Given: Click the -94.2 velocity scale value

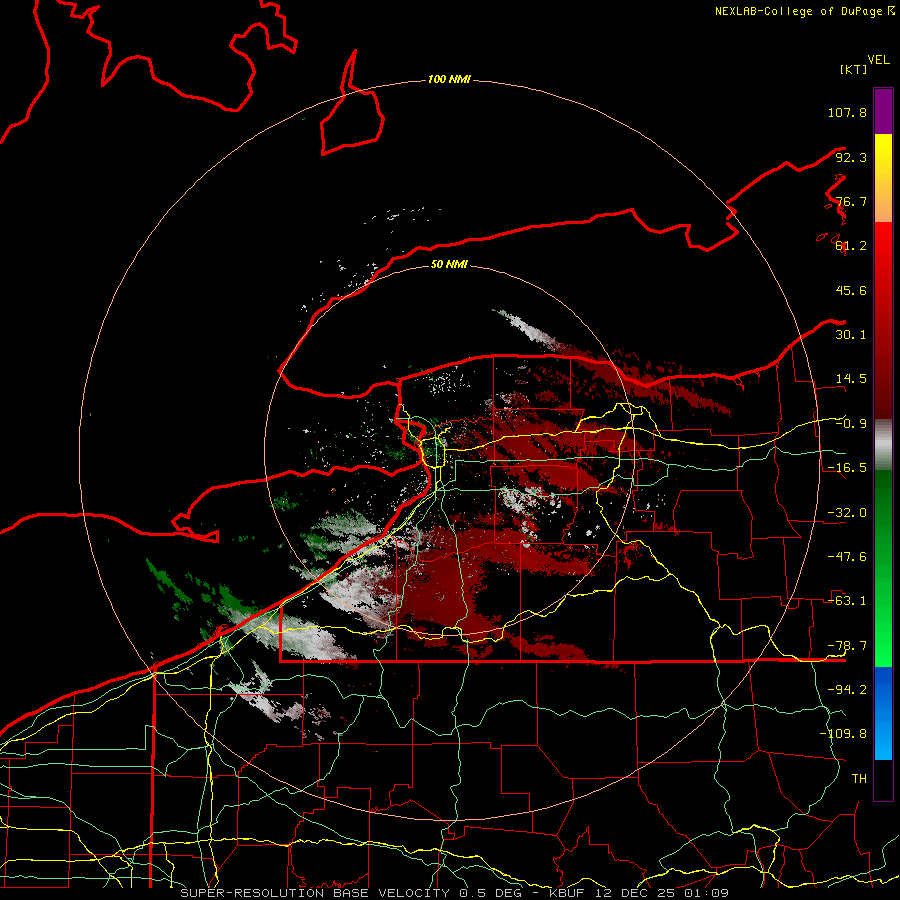Looking at the screenshot, I should (847, 690).
